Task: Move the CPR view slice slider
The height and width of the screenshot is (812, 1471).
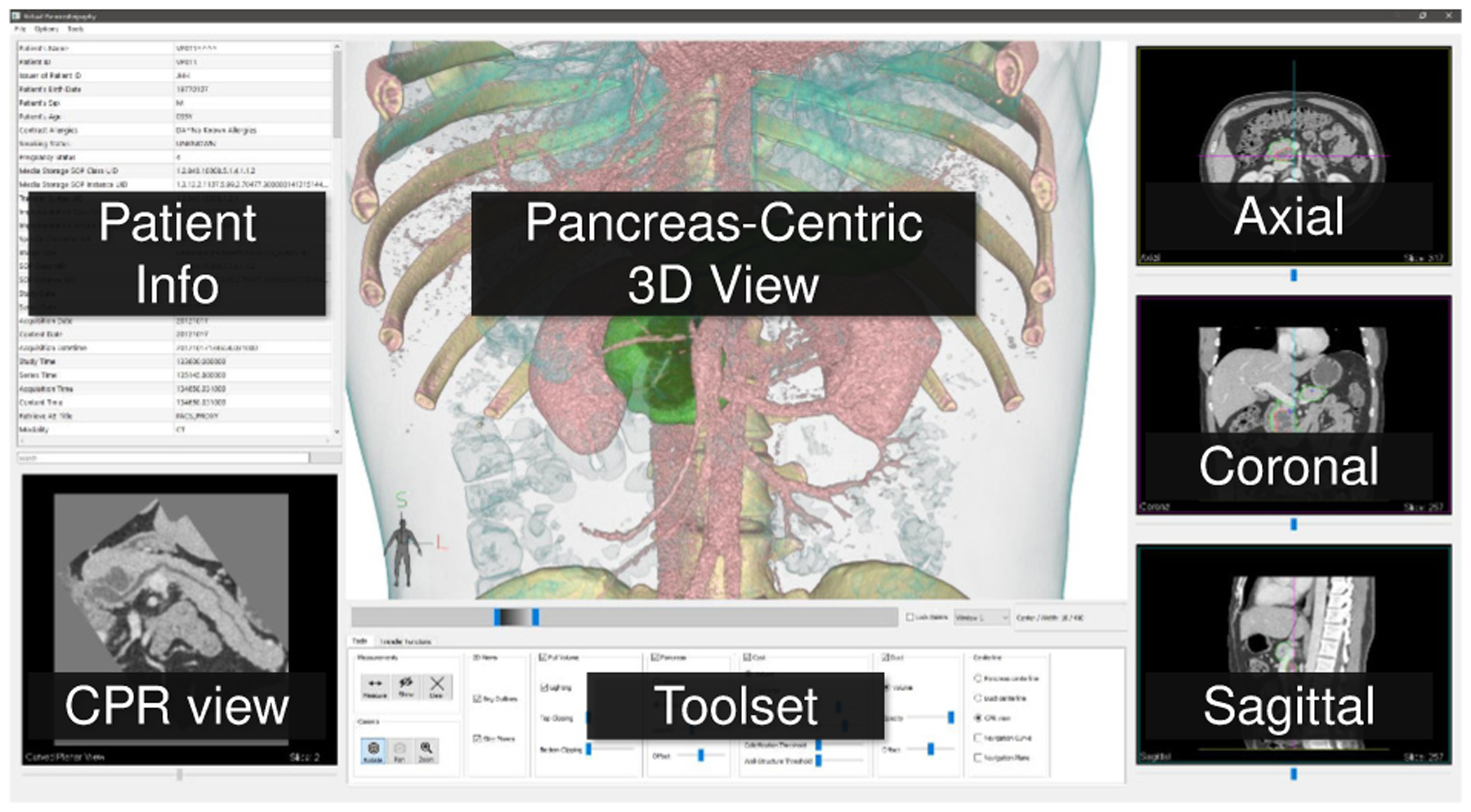Action: pyautogui.click(x=180, y=774)
